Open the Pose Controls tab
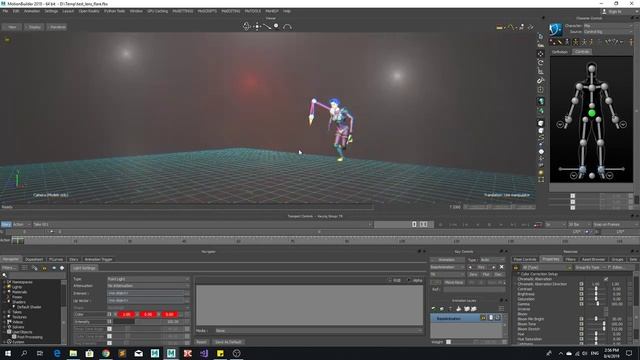640x360 pixels. (x=525, y=259)
